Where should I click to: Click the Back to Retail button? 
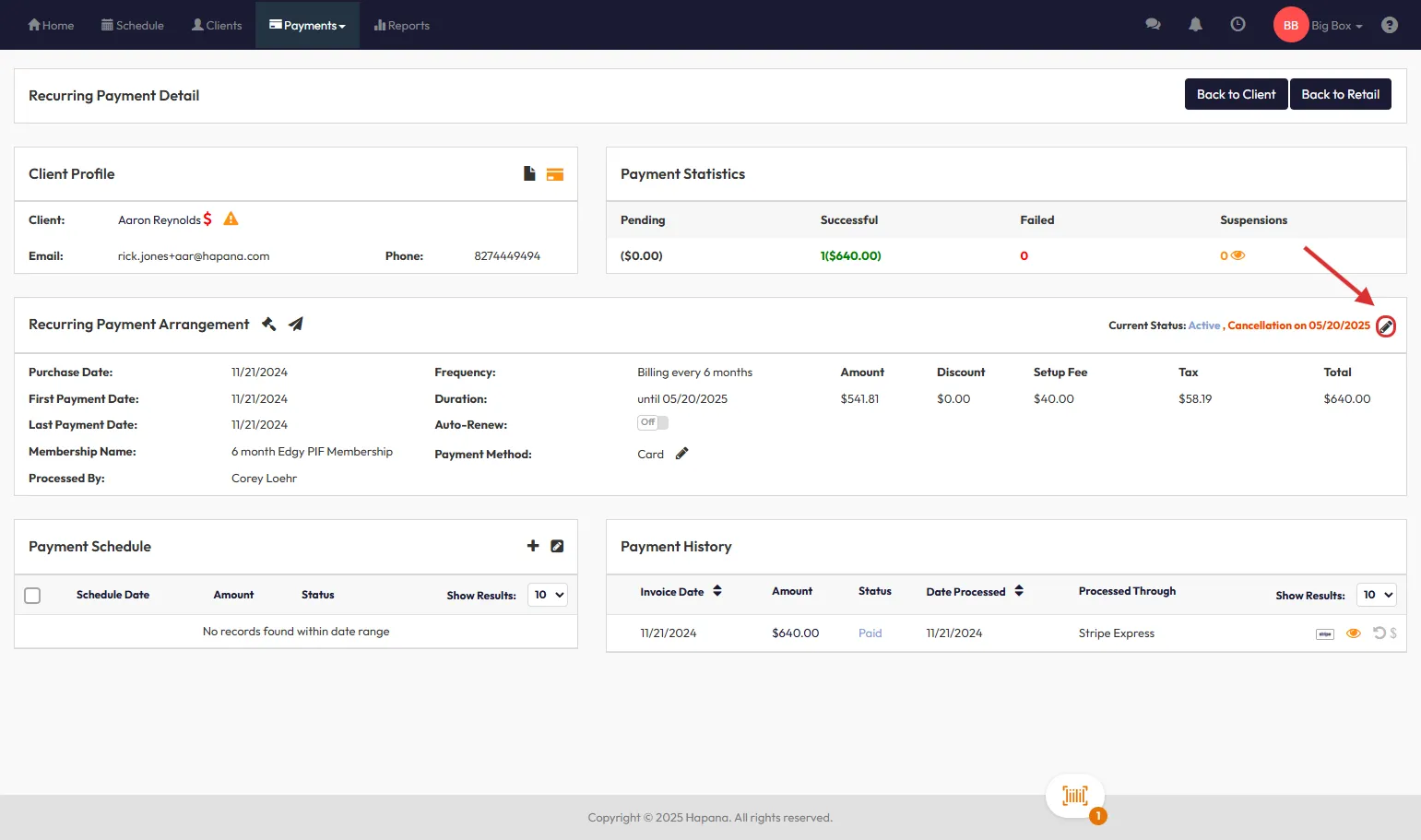tap(1340, 94)
